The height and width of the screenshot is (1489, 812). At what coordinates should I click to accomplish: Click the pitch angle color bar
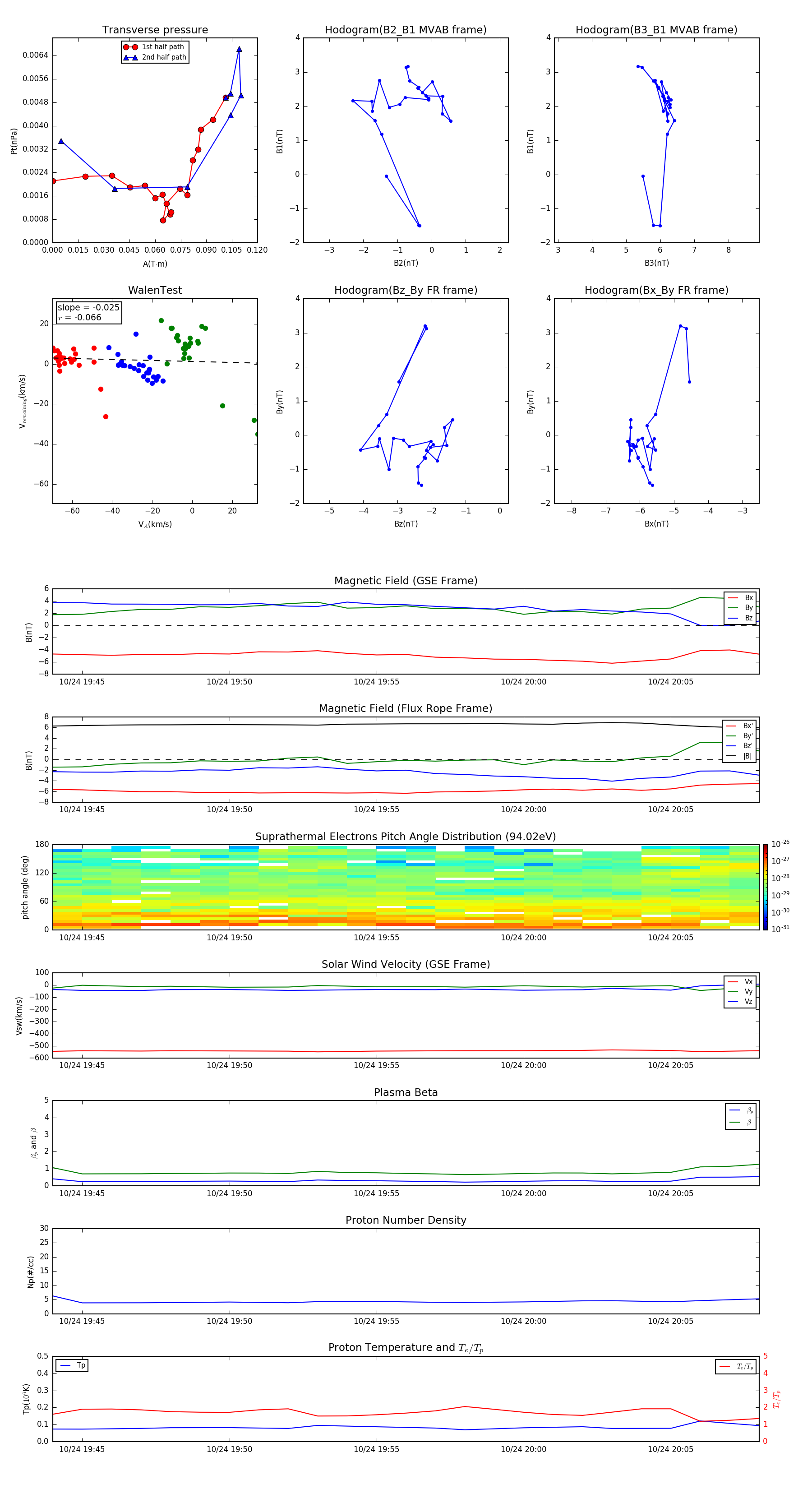pos(765,887)
